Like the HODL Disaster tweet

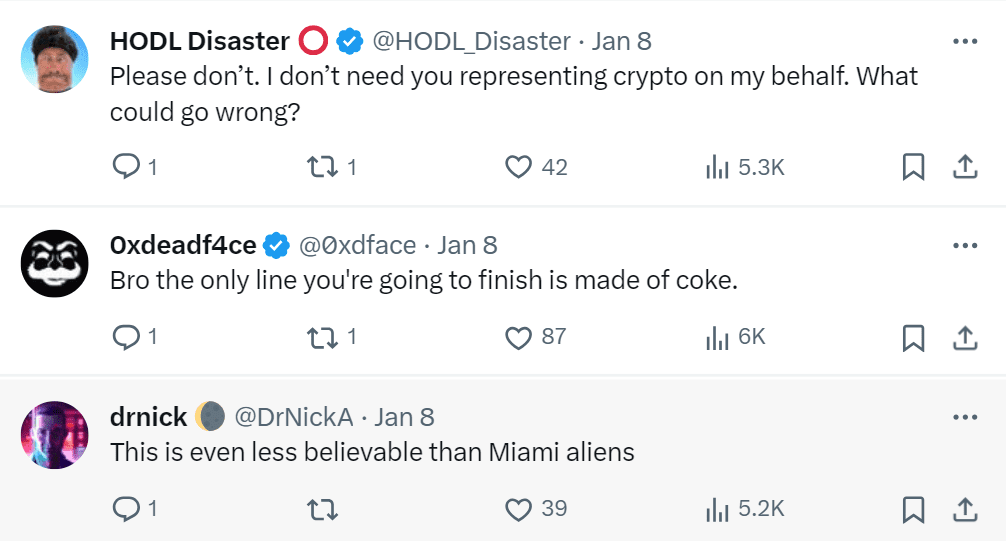coord(518,167)
